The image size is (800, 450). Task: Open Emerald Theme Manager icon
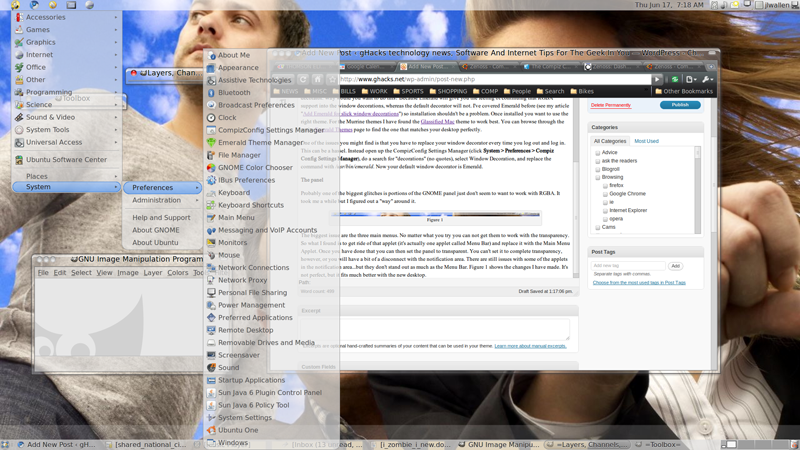point(211,143)
